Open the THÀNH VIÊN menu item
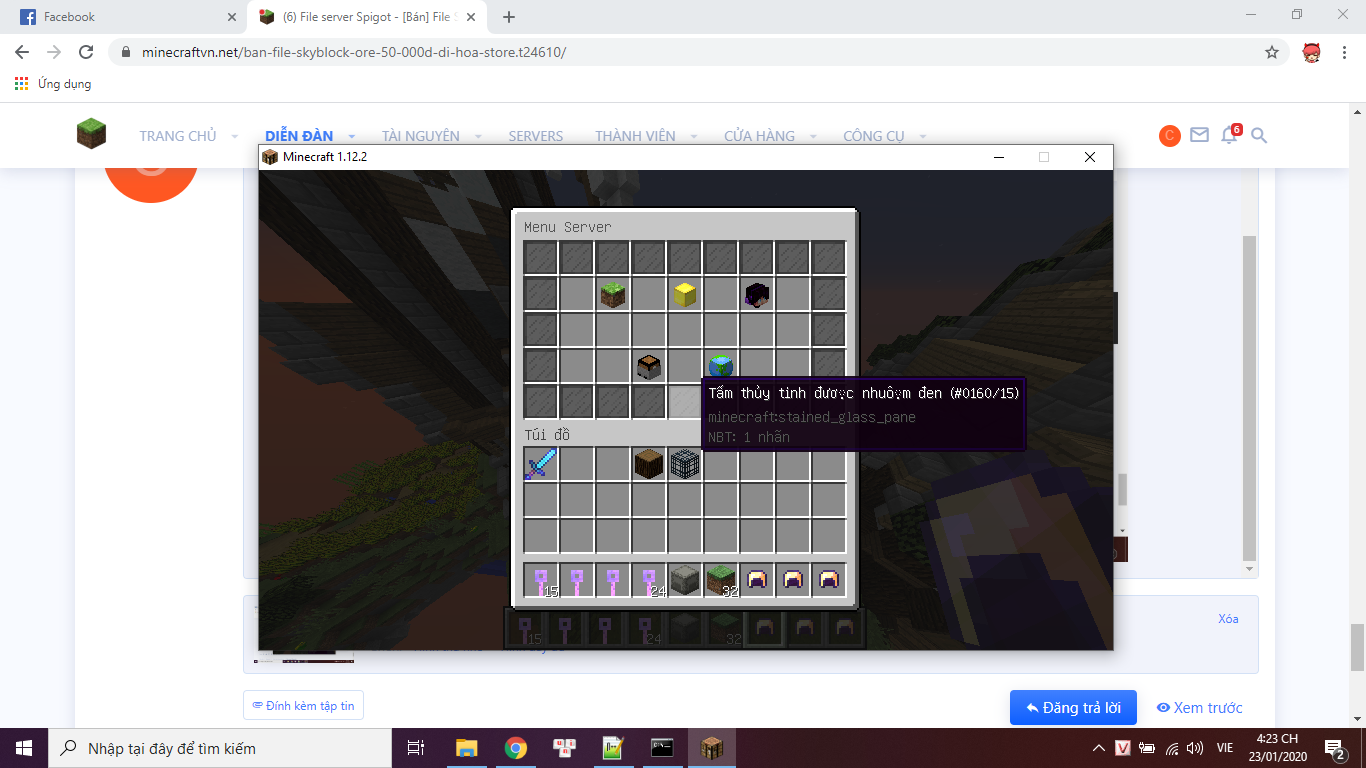The height and width of the screenshot is (768, 1366). (635, 136)
